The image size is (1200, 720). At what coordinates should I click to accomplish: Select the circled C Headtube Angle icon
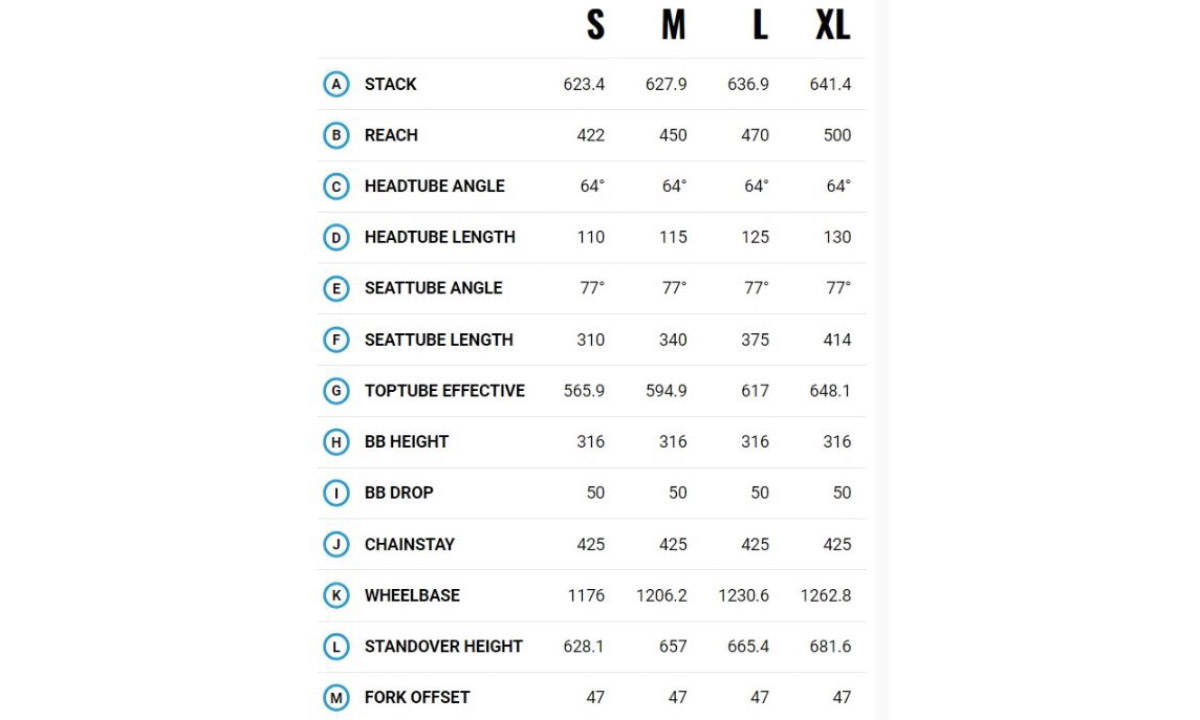point(336,186)
